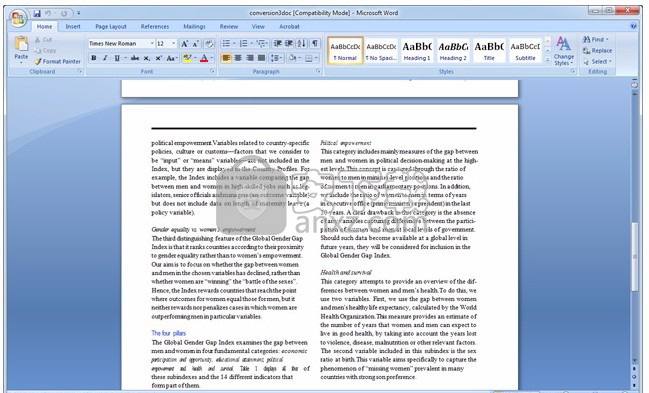This screenshot has height=393, width=649.
Task: Open underline style dropdown arrow
Action: click(125, 58)
